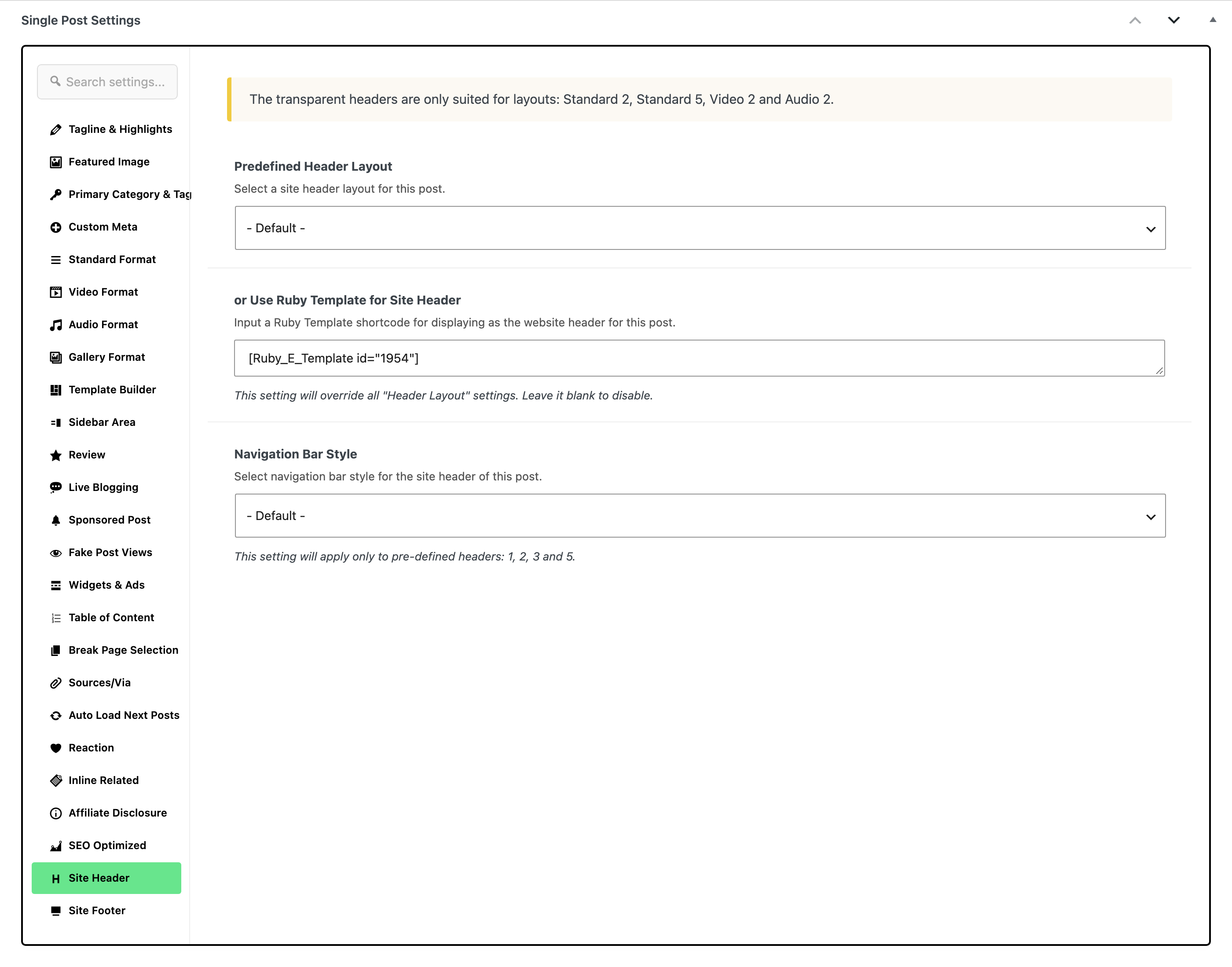Click the textarea resize handle corner

coord(1159,371)
